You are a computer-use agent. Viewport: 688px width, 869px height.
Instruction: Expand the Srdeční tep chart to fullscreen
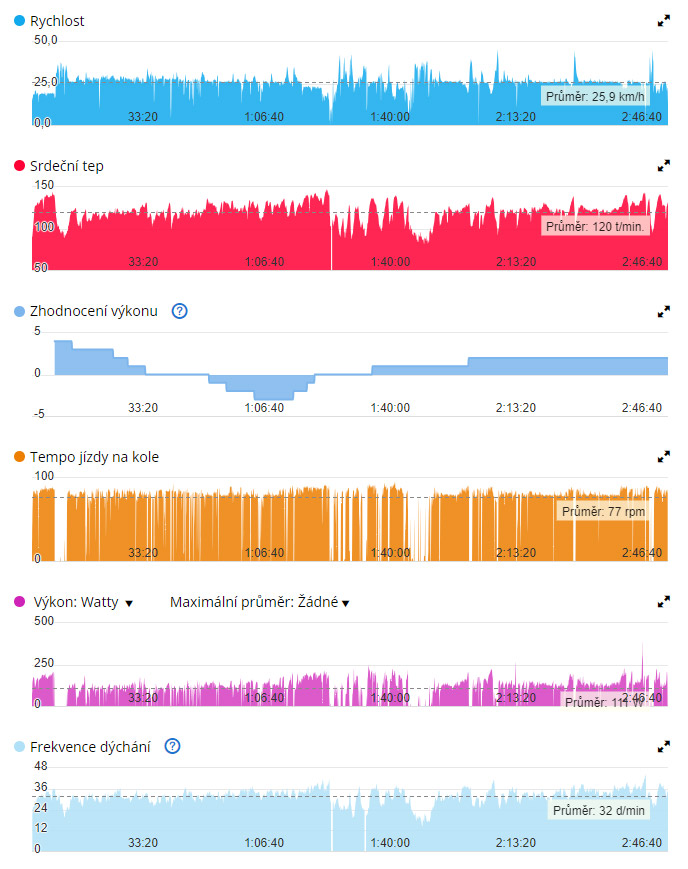pos(663,166)
